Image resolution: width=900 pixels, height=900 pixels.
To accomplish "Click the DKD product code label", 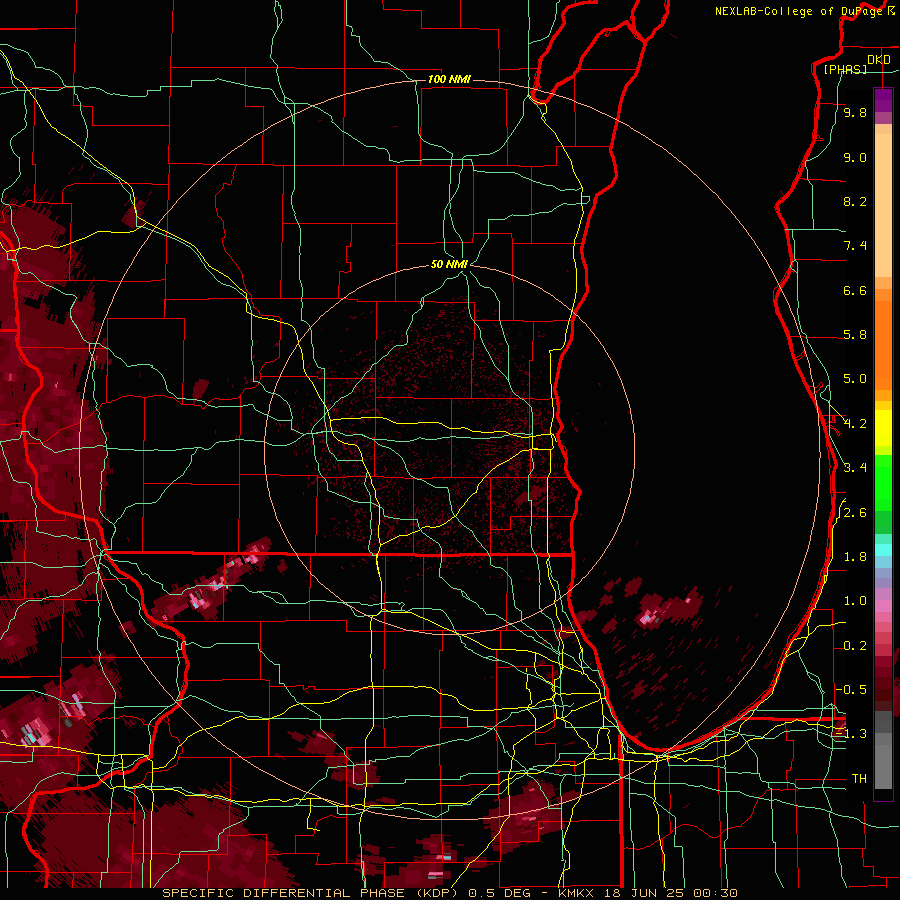I will pyautogui.click(x=878, y=60).
